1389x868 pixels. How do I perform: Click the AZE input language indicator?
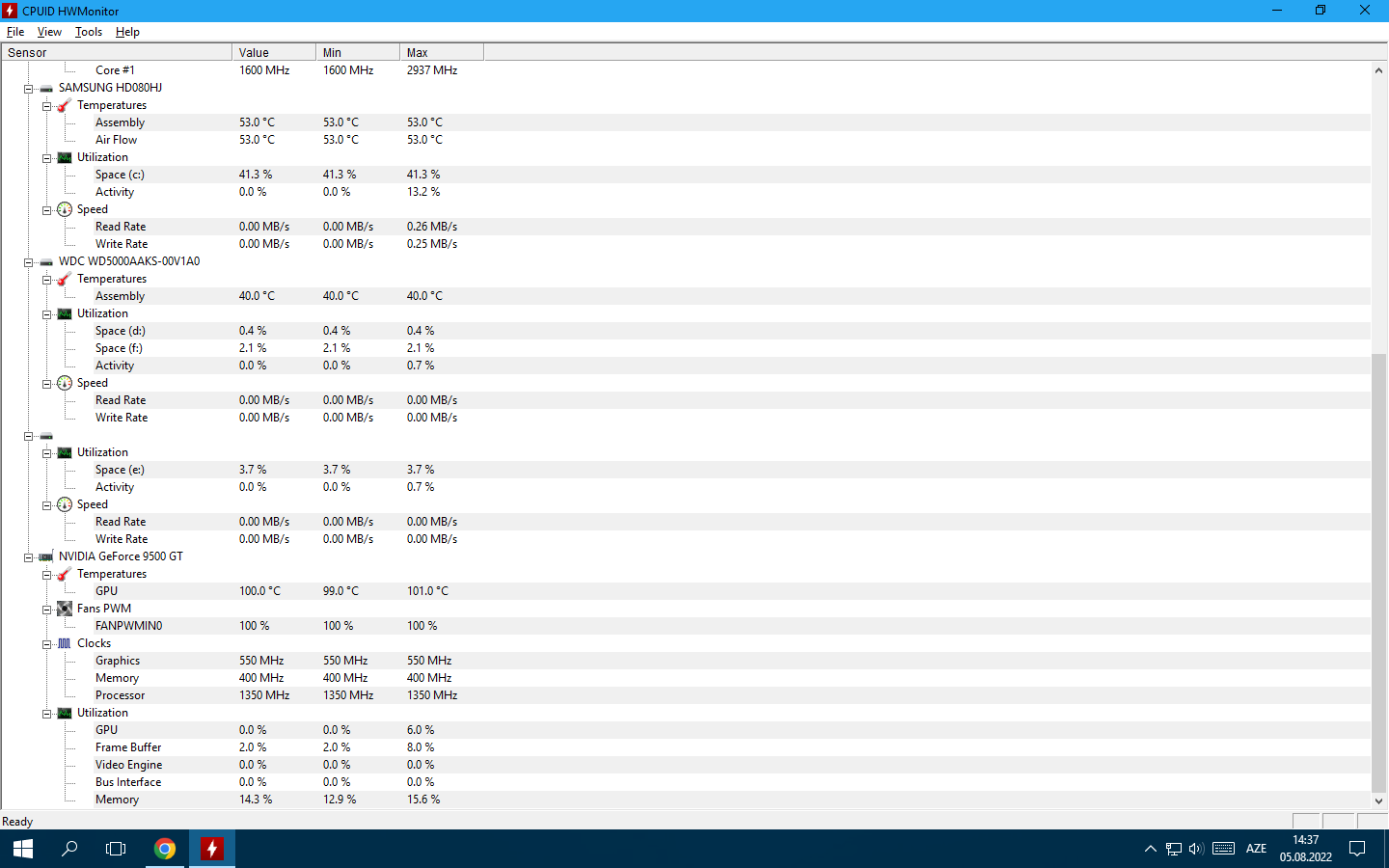(x=1256, y=849)
